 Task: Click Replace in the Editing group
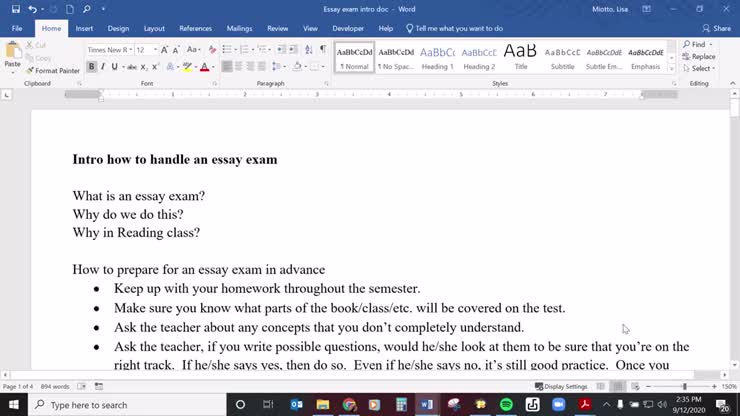pyautogui.click(x=702, y=57)
